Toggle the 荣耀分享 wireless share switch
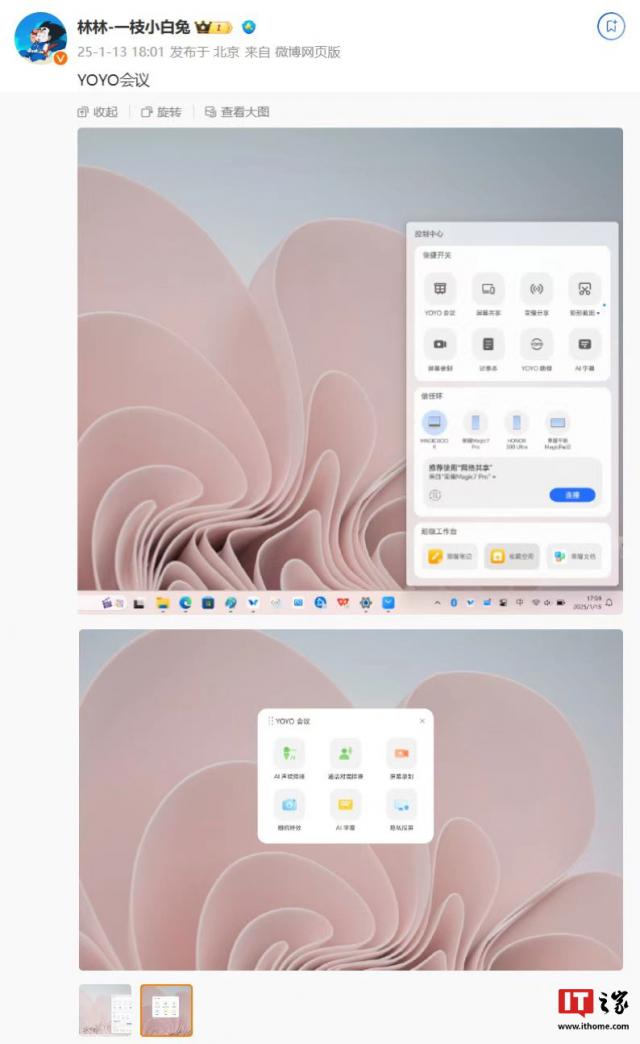Image resolution: width=640 pixels, height=1044 pixels. pos(536,290)
